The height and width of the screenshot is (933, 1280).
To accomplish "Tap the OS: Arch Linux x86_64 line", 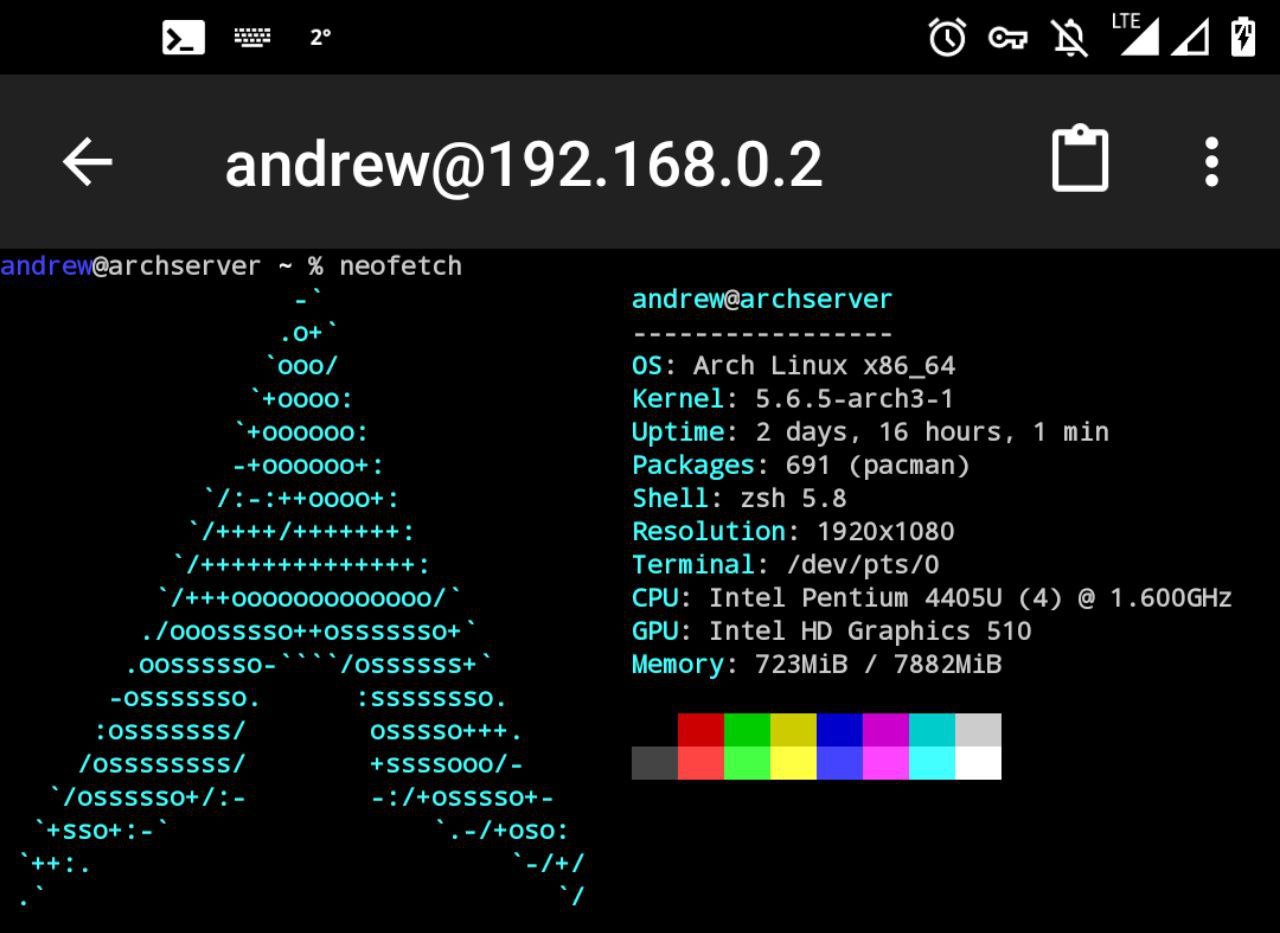I will [x=793, y=365].
